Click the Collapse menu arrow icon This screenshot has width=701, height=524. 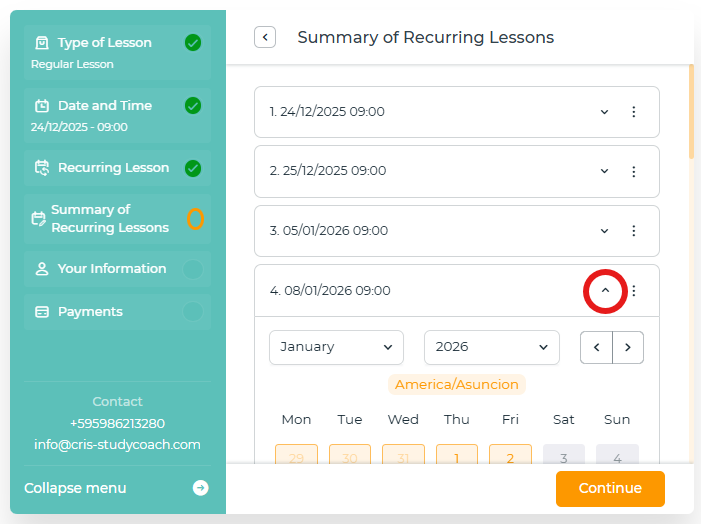200,488
